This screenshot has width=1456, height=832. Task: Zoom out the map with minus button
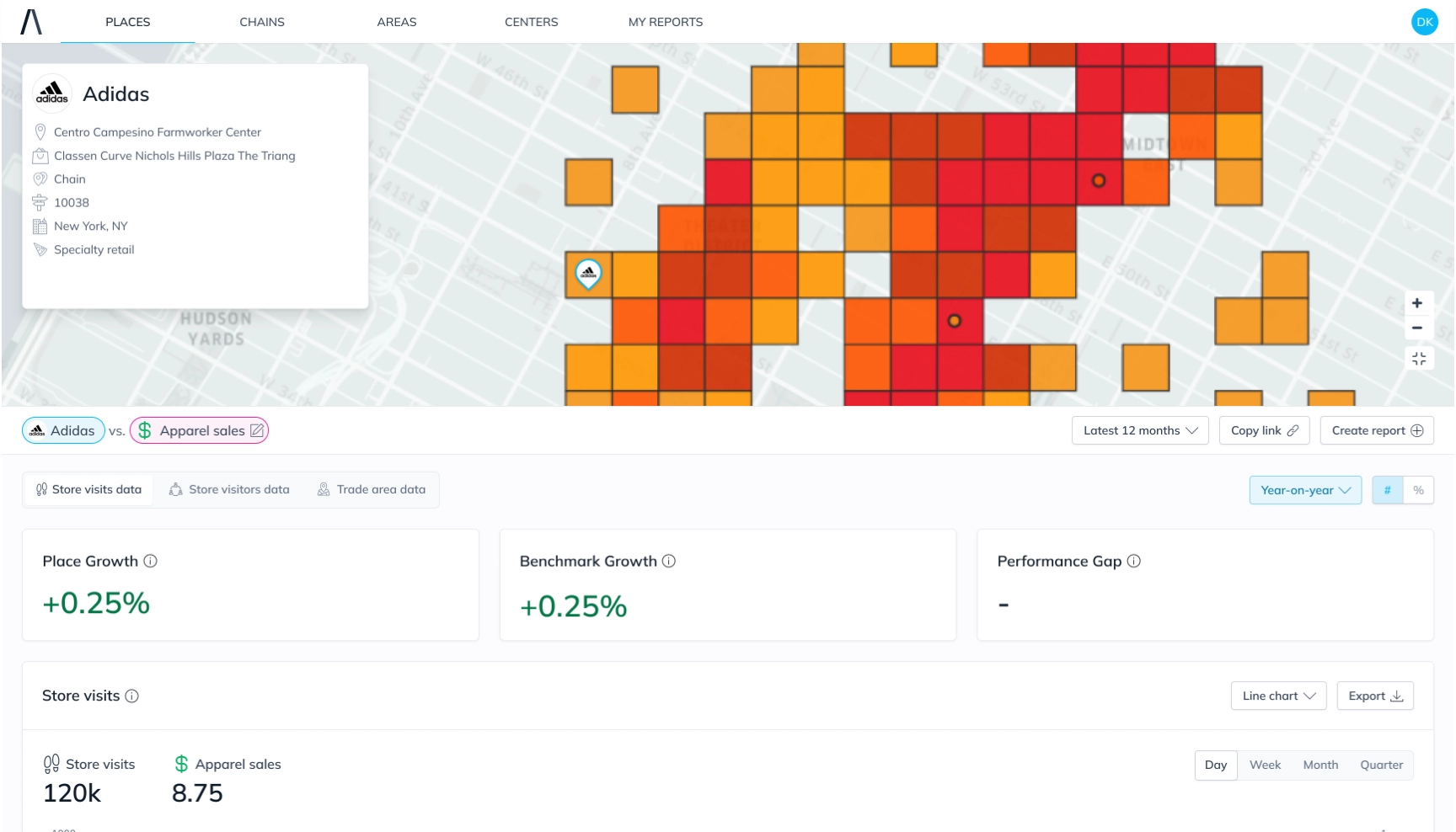(x=1417, y=328)
